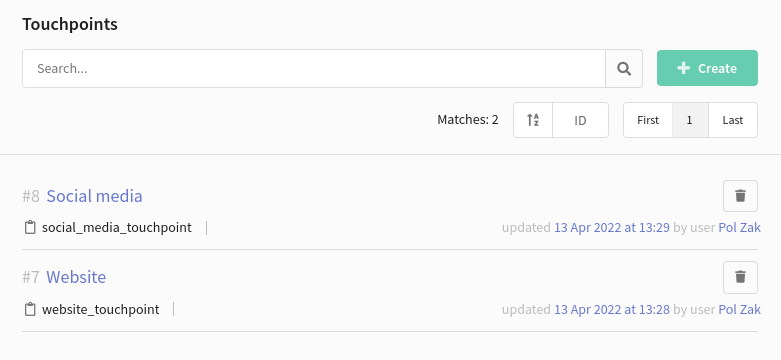781x360 pixels.
Task: Sort the list by ID
Action: tap(580, 120)
